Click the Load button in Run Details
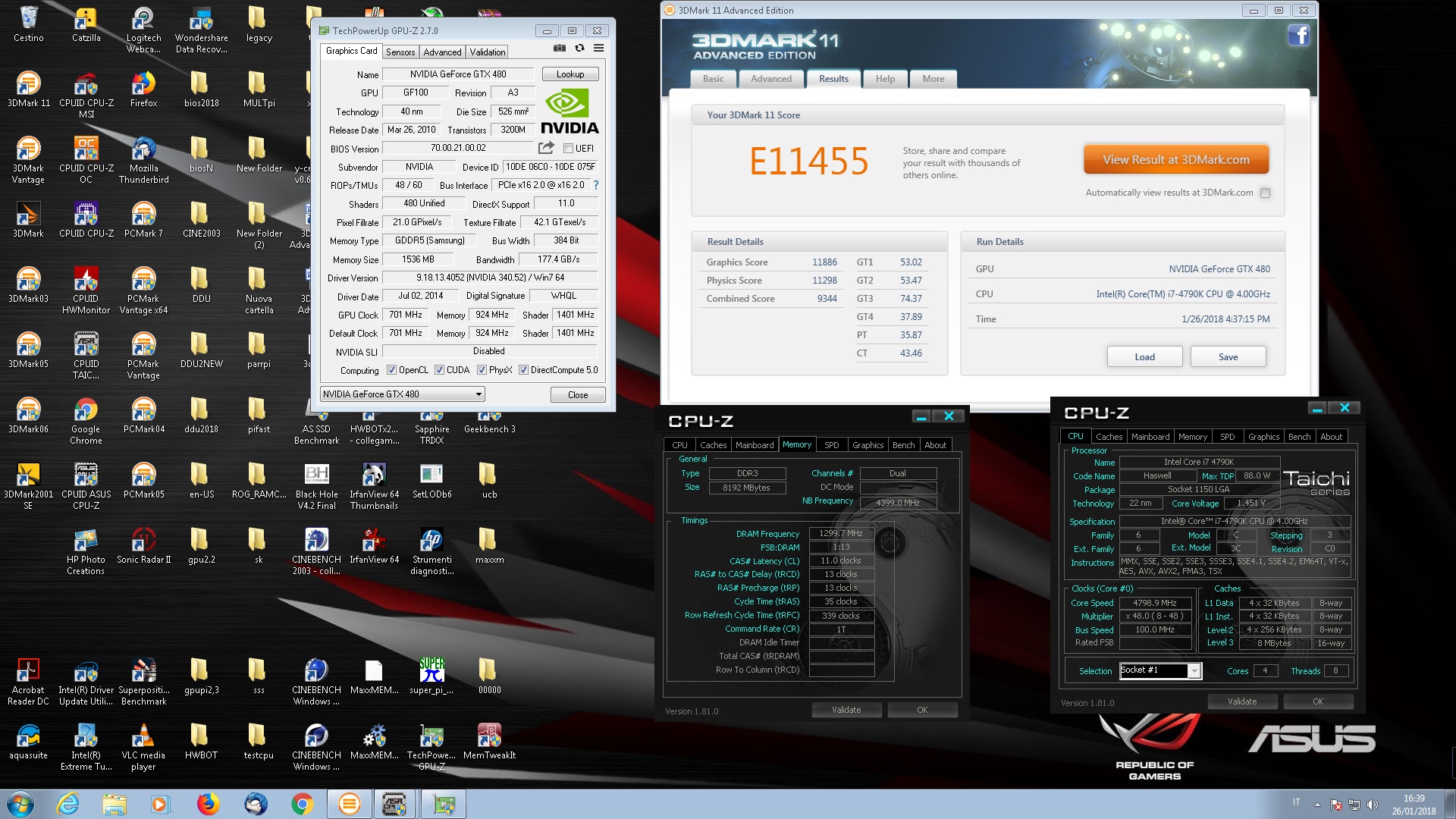 pyautogui.click(x=1145, y=357)
